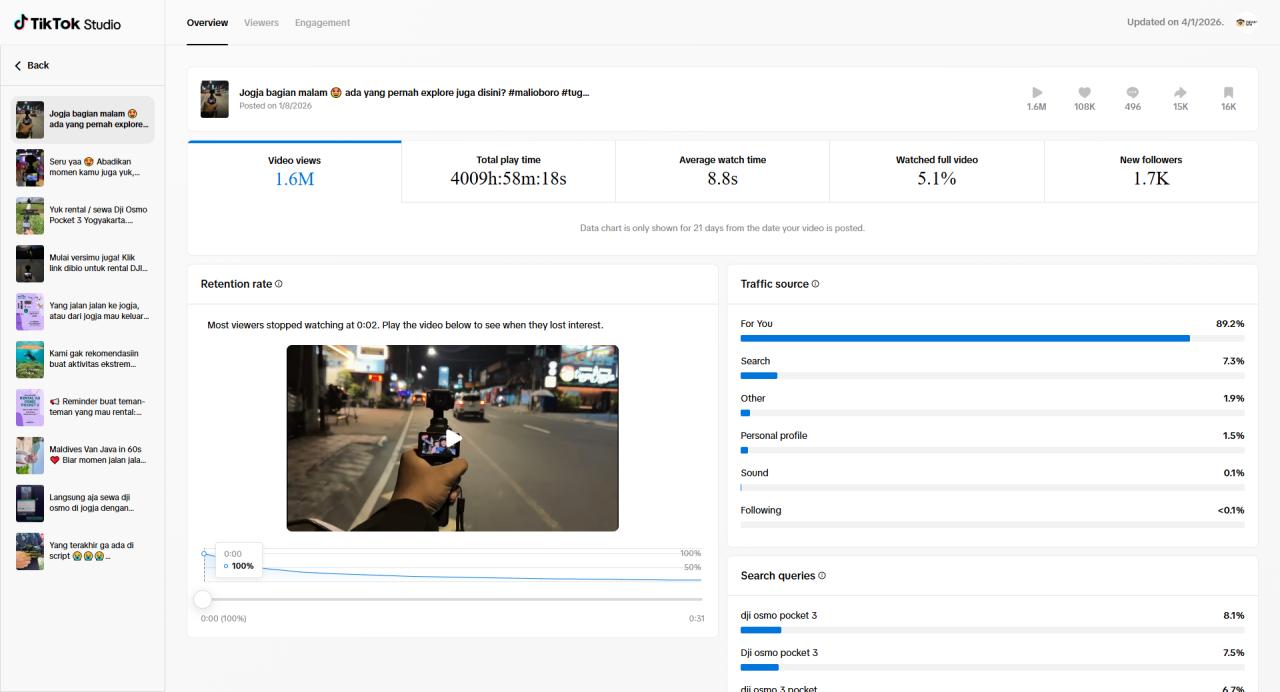Select the 'Seru yaa Abadikan momen' video
The image size is (1280, 692).
(83, 167)
